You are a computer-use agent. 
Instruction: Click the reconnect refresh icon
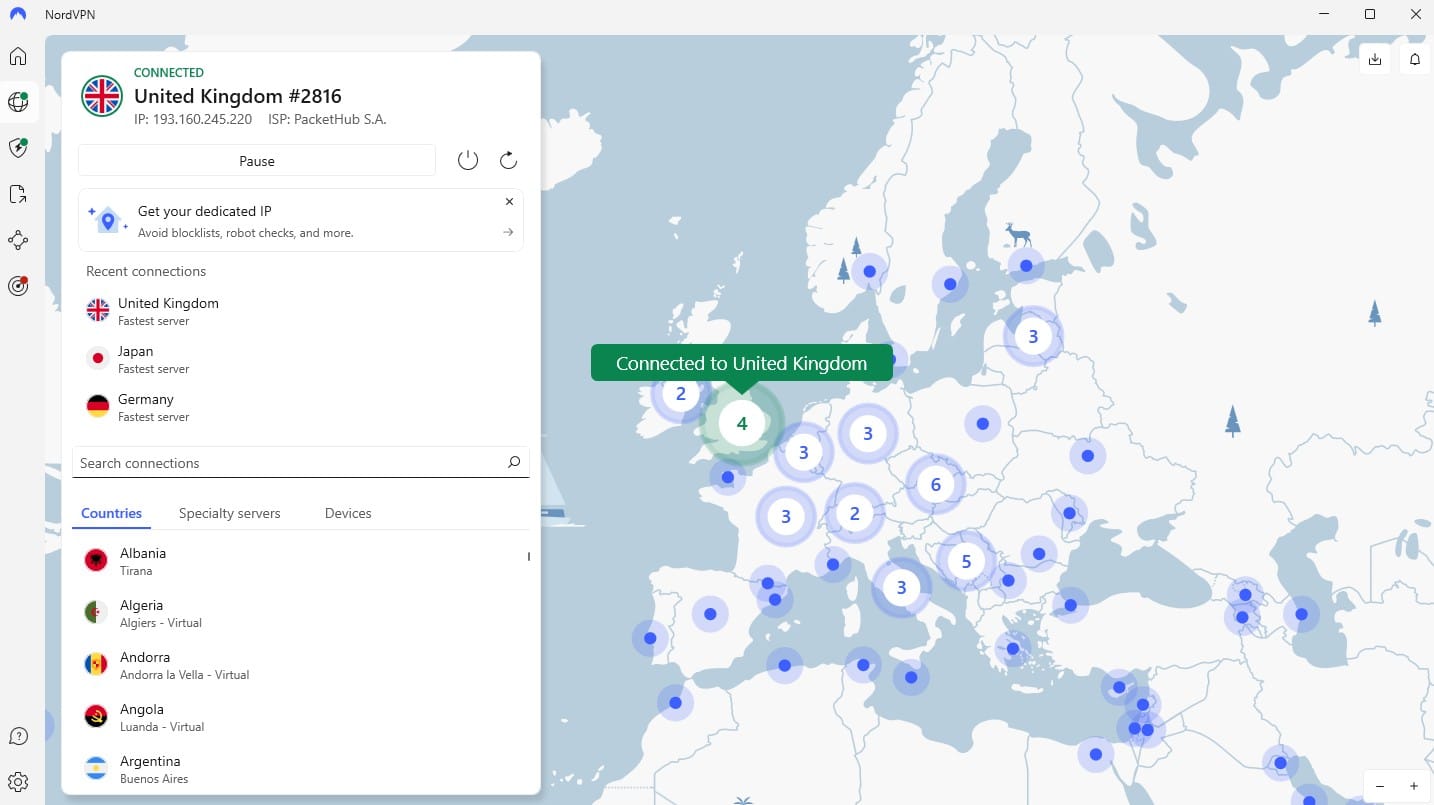point(508,160)
